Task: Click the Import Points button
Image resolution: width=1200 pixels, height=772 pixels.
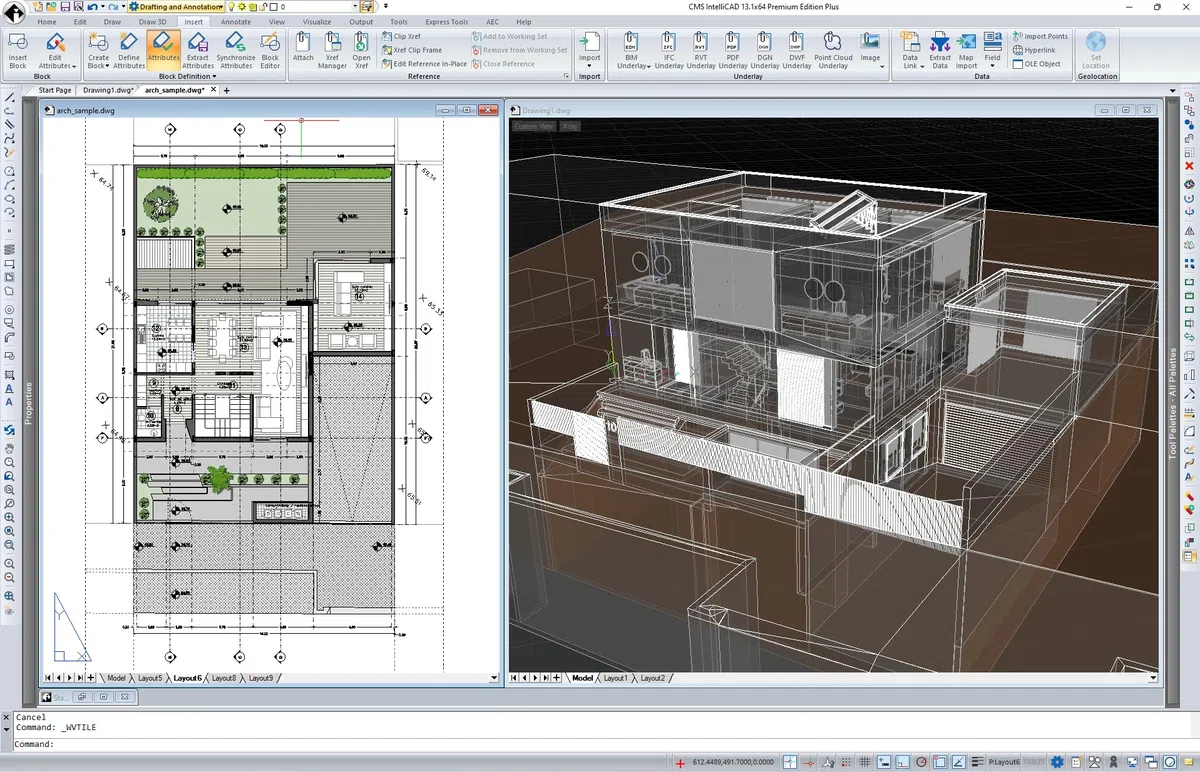Action: coord(1040,36)
